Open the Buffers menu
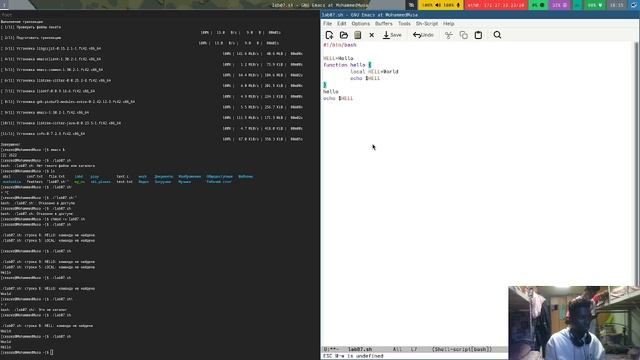The height and width of the screenshot is (360, 640). click(x=384, y=24)
